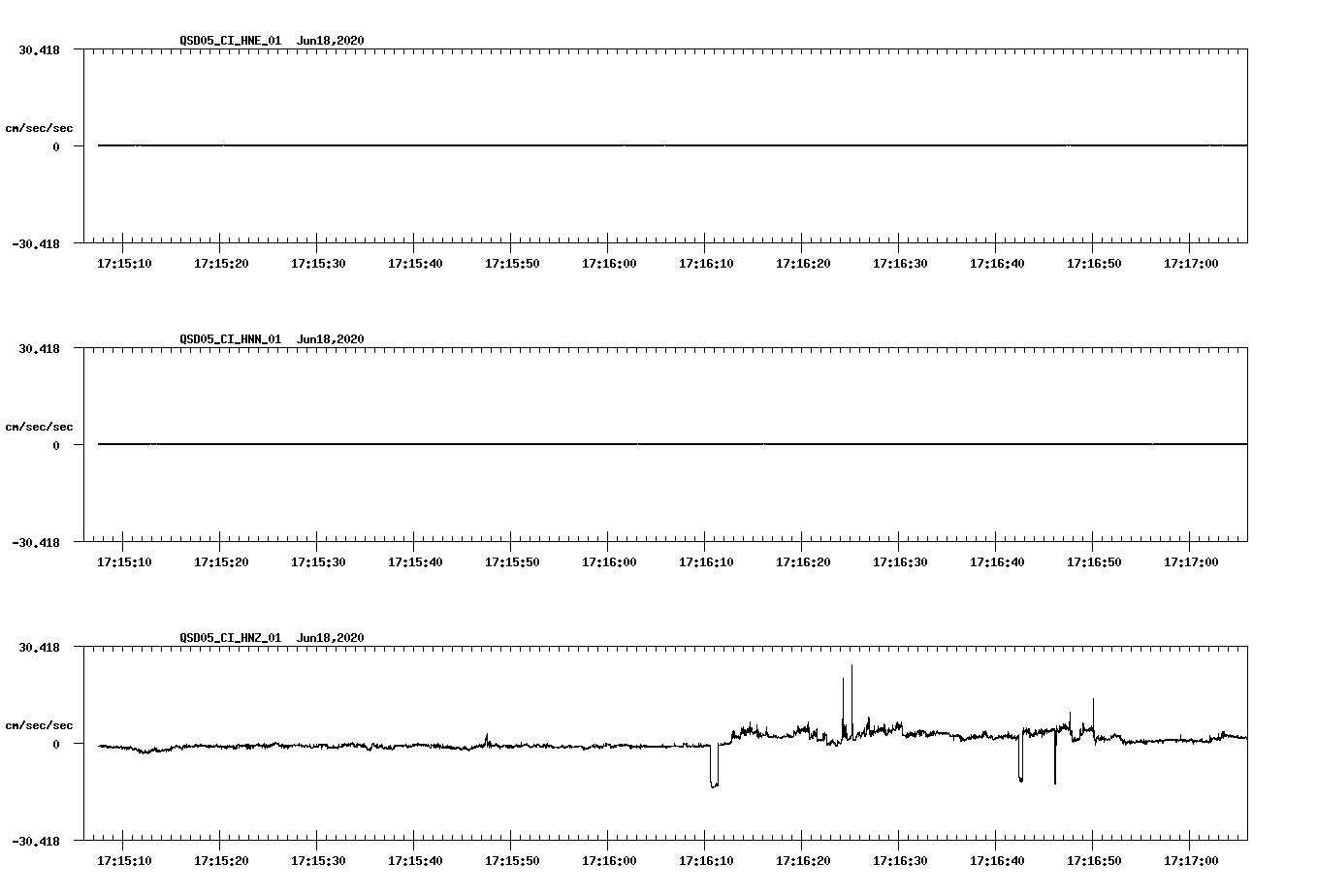Image resolution: width=1317 pixels, height=896 pixels.
Task: Click the Jun18,2020 date on HNZ plot
Action: tap(331, 638)
